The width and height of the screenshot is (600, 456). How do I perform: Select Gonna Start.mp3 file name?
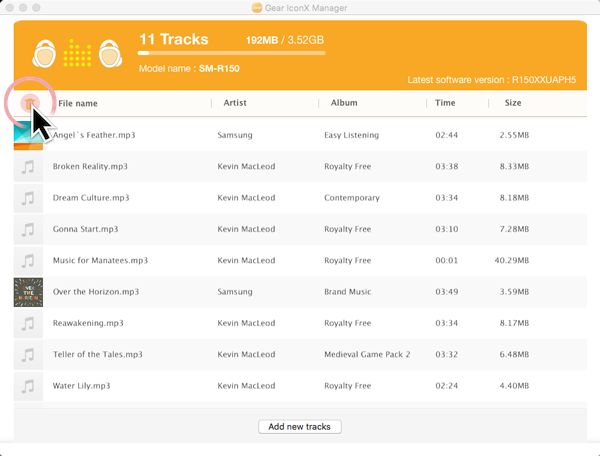pos(86,229)
